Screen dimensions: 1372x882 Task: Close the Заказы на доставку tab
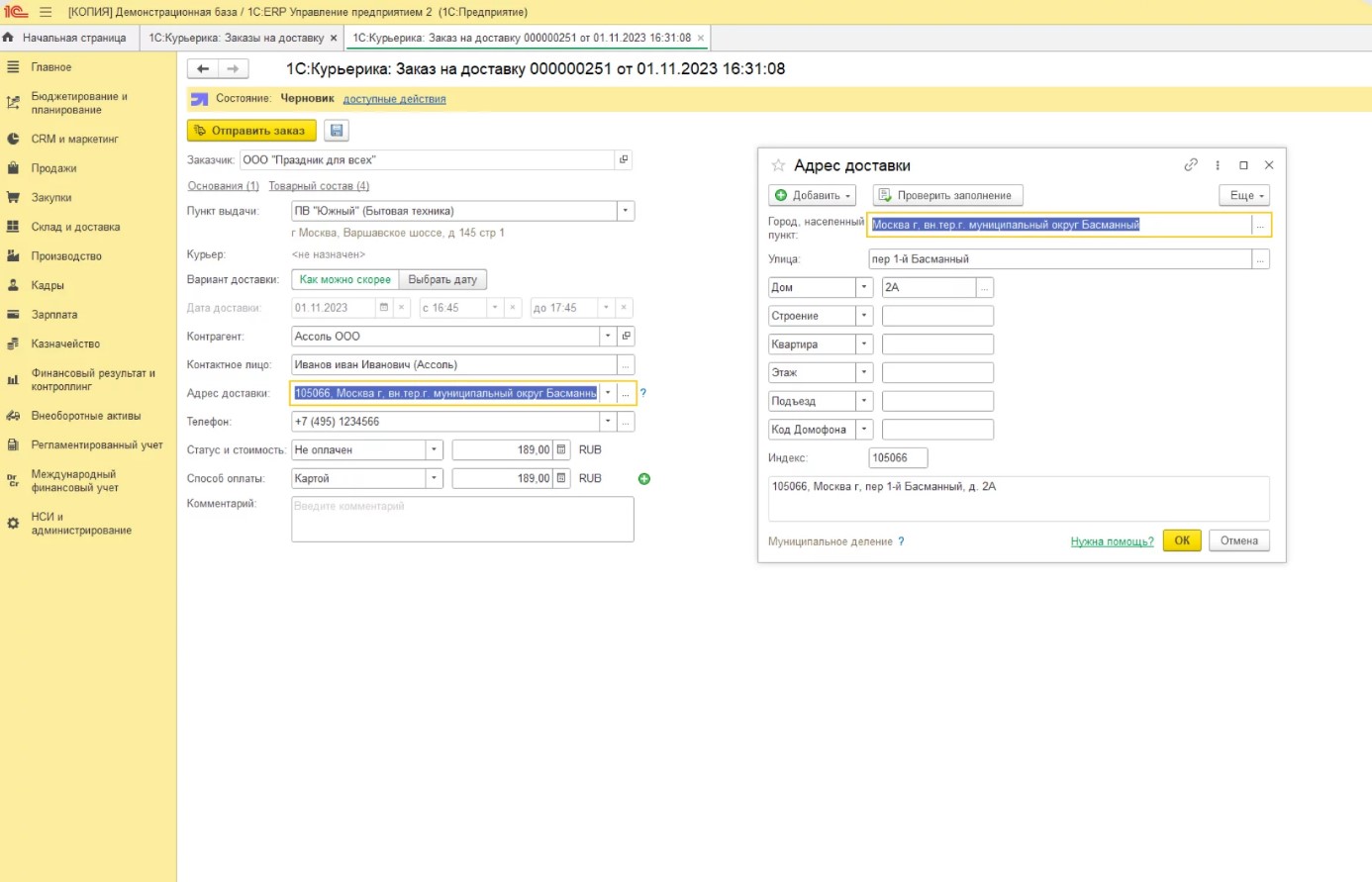coord(334,38)
